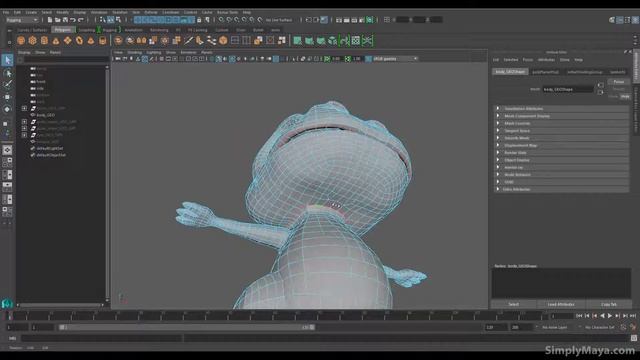Open the Script Editor icon at bottom right
The image size is (640, 360).
tap(633, 338)
